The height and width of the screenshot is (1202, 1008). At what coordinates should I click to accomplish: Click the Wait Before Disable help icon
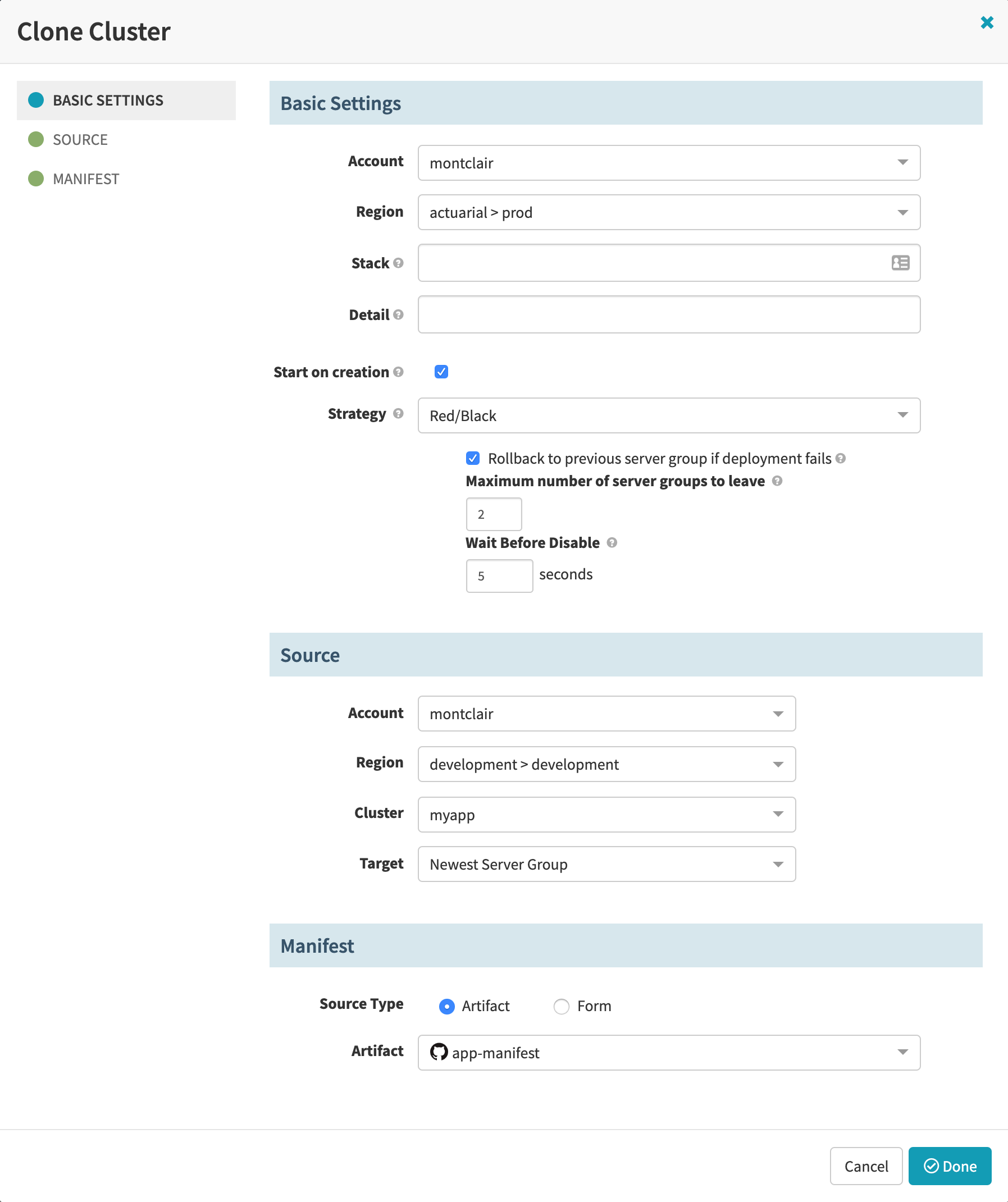(612, 542)
